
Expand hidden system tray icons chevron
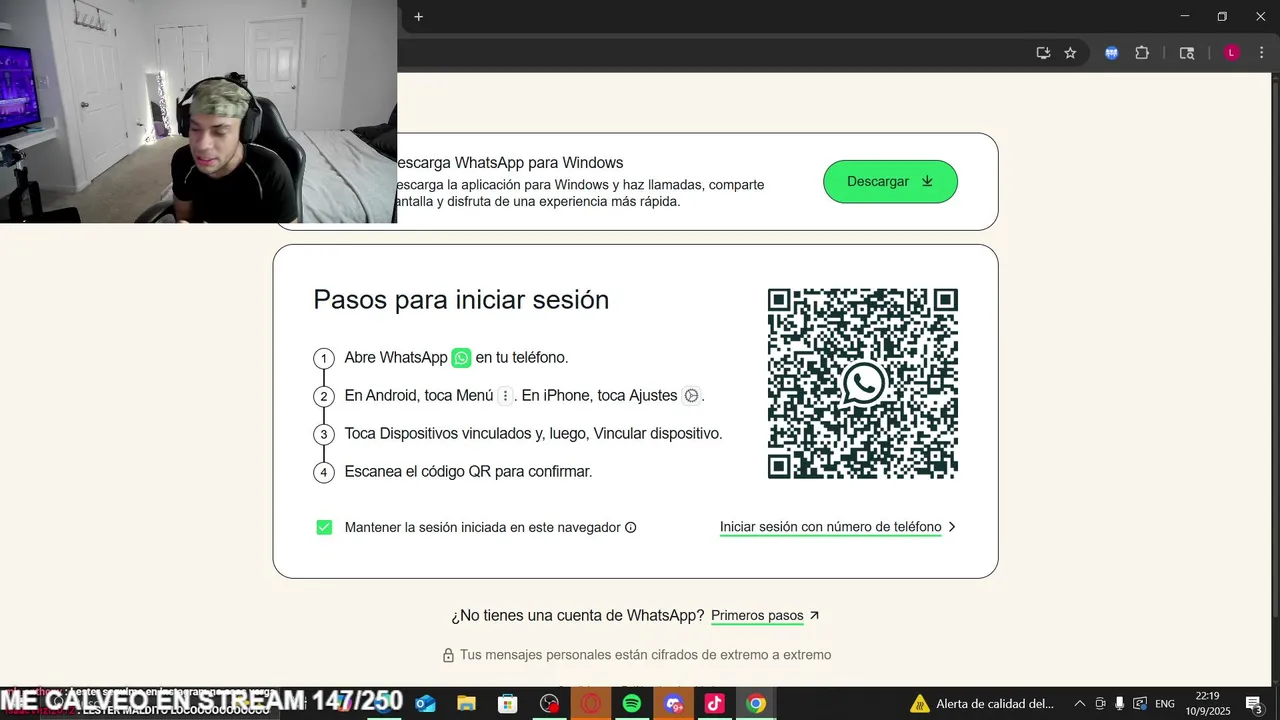[x=1080, y=704]
